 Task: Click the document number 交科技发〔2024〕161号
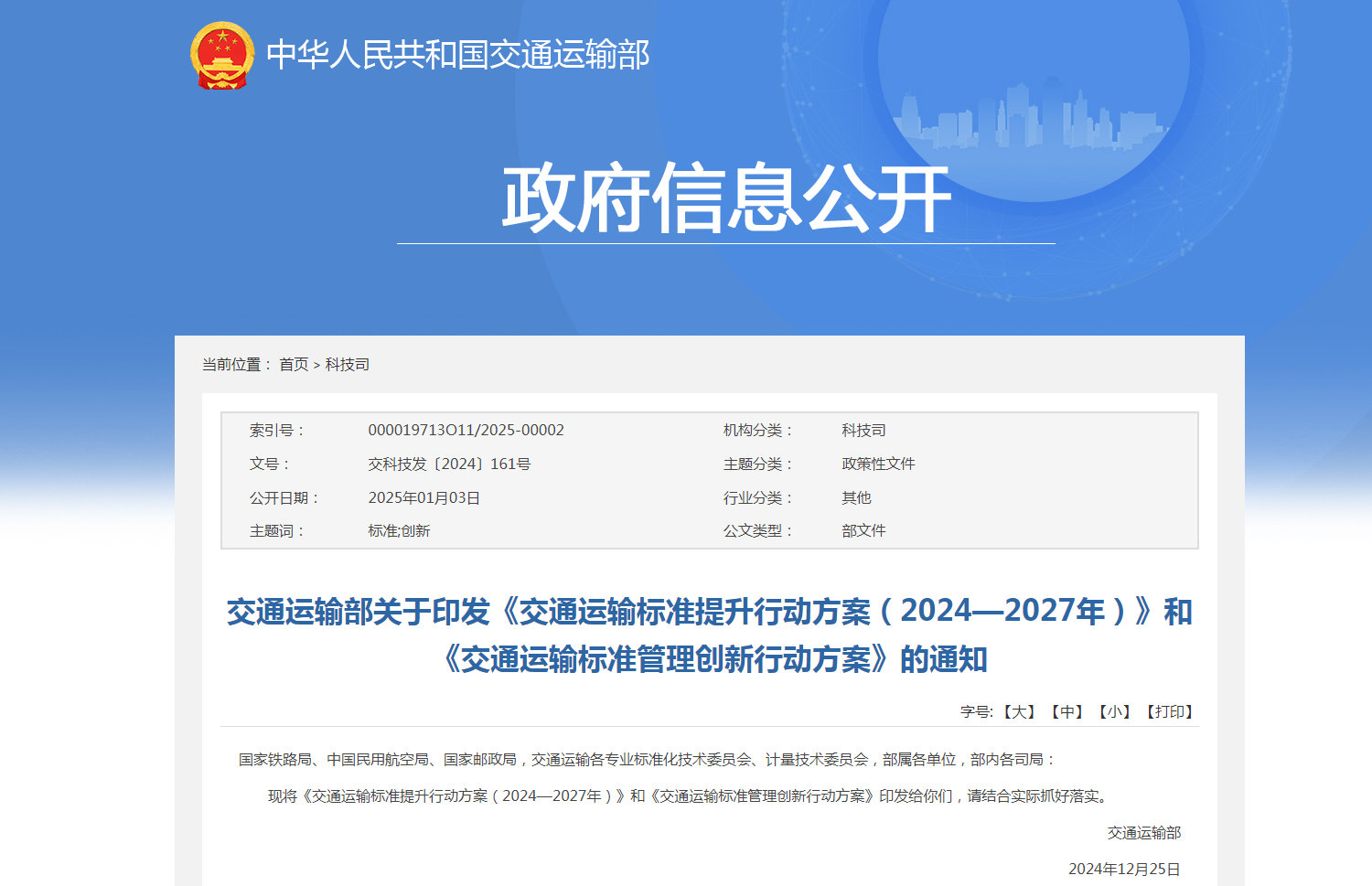[x=449, y=464]
